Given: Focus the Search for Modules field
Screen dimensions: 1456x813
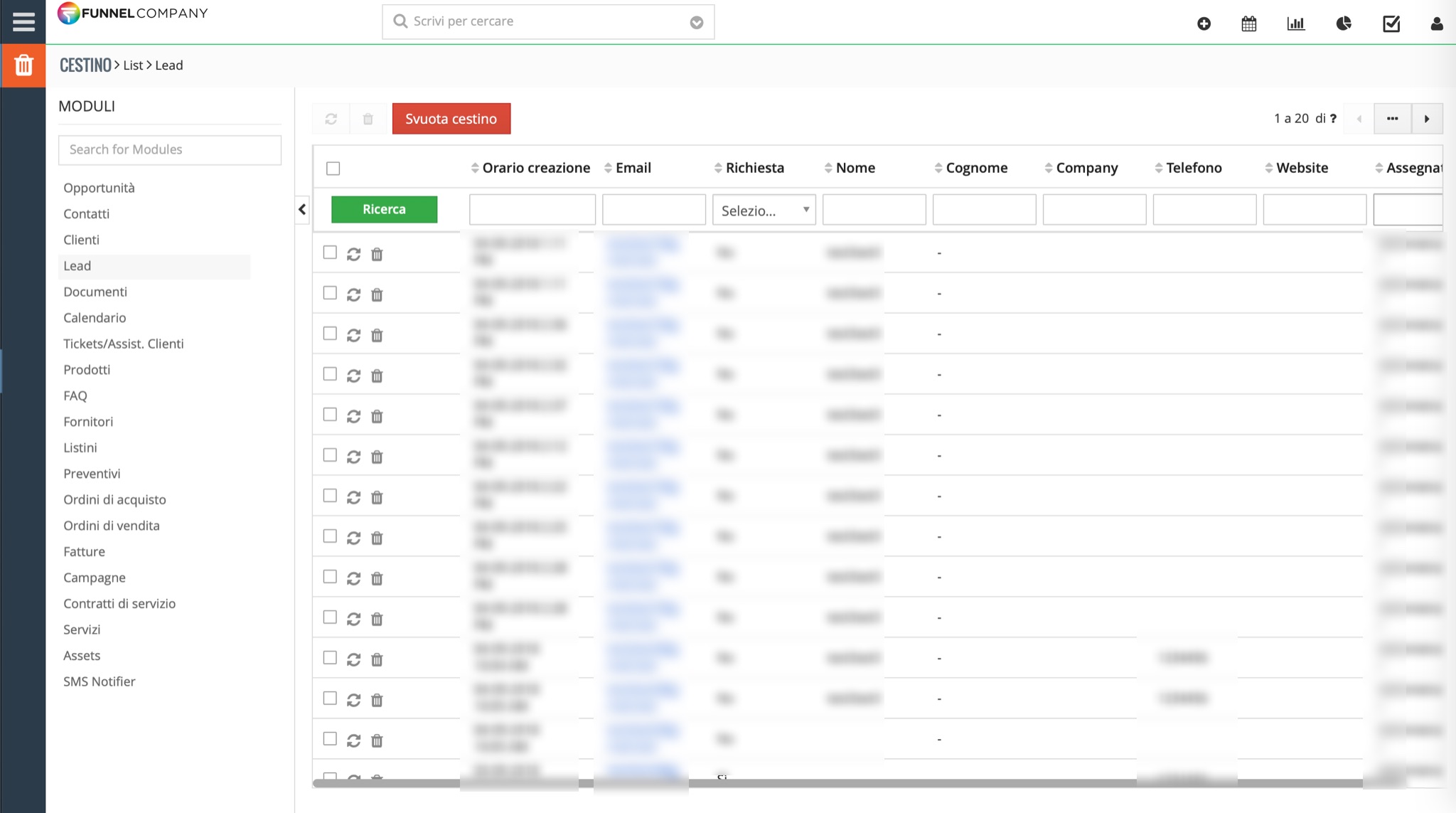Looking at the screenshot, I should 170,149.
